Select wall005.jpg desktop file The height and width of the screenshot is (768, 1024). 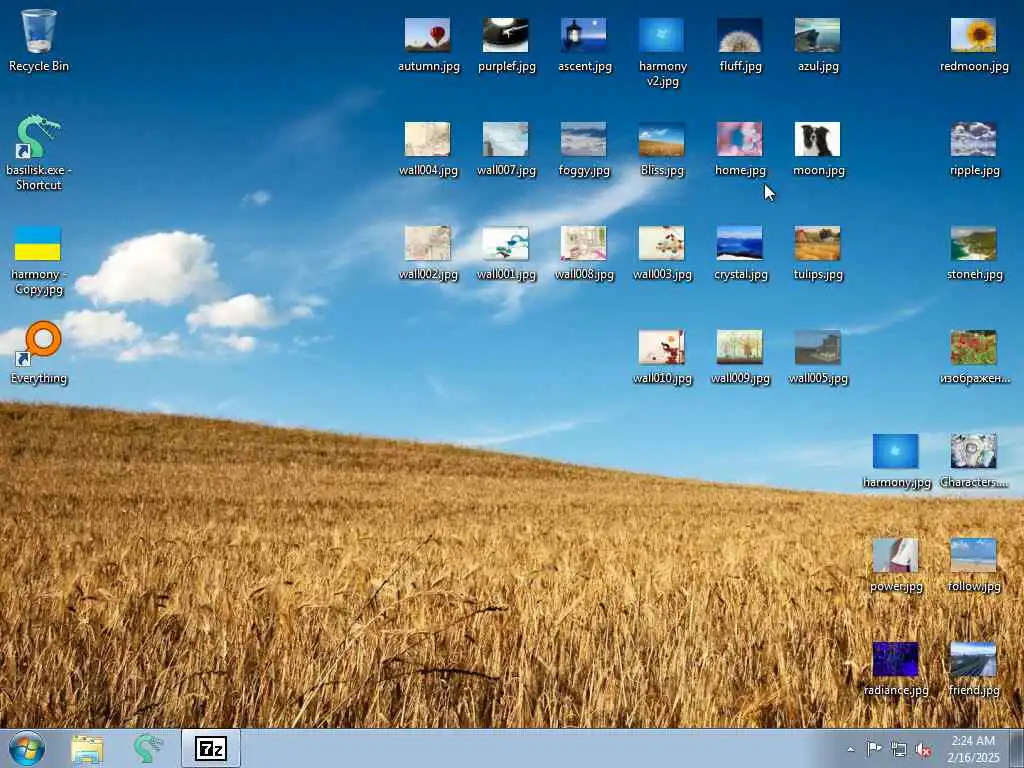(818, 357)
